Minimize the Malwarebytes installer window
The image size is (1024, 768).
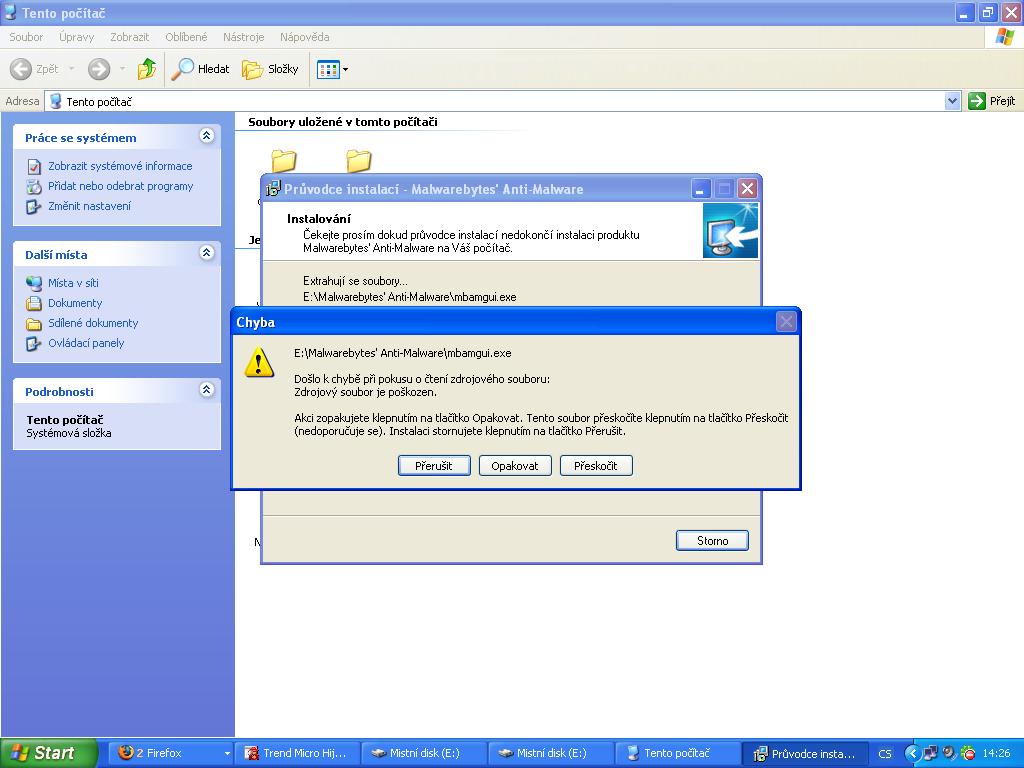(x=701, y=189)
